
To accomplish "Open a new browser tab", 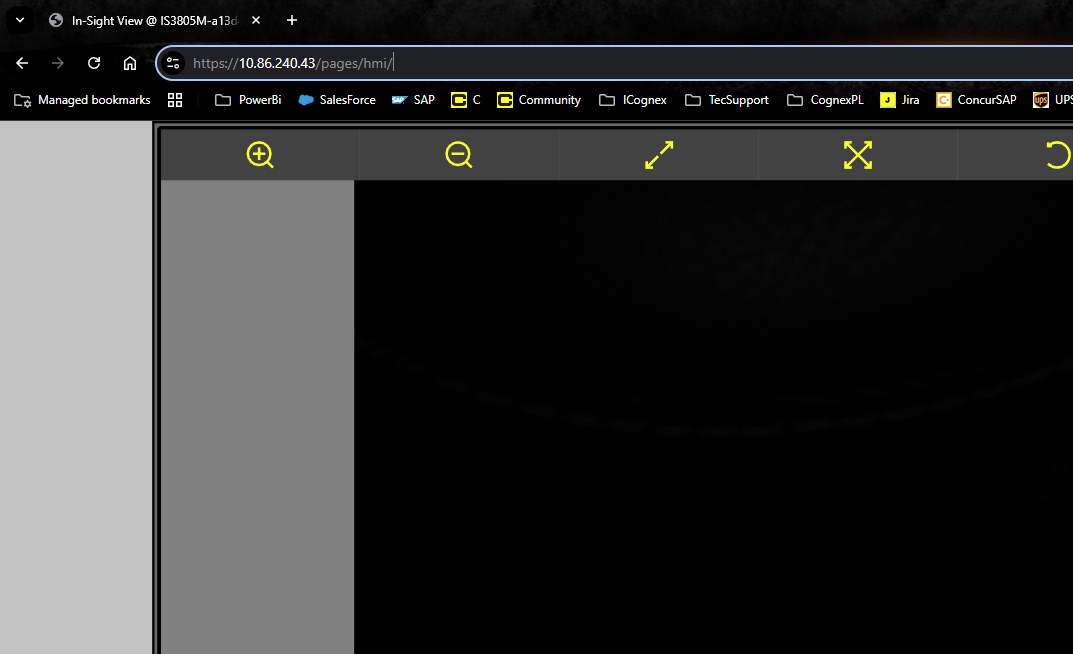I will coord(292,21).
